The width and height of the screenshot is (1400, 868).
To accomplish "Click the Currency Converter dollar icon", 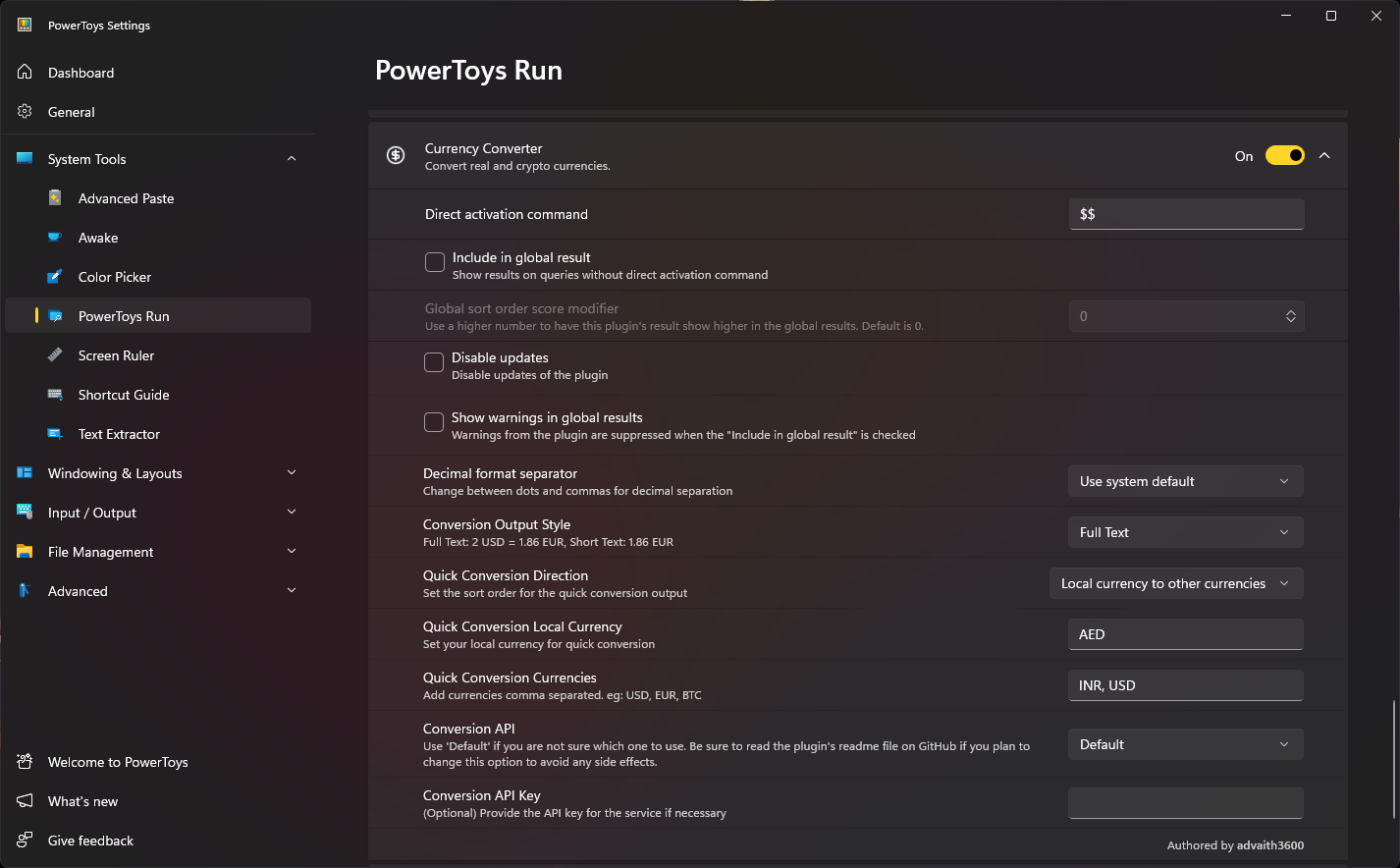I will (396, 155).
